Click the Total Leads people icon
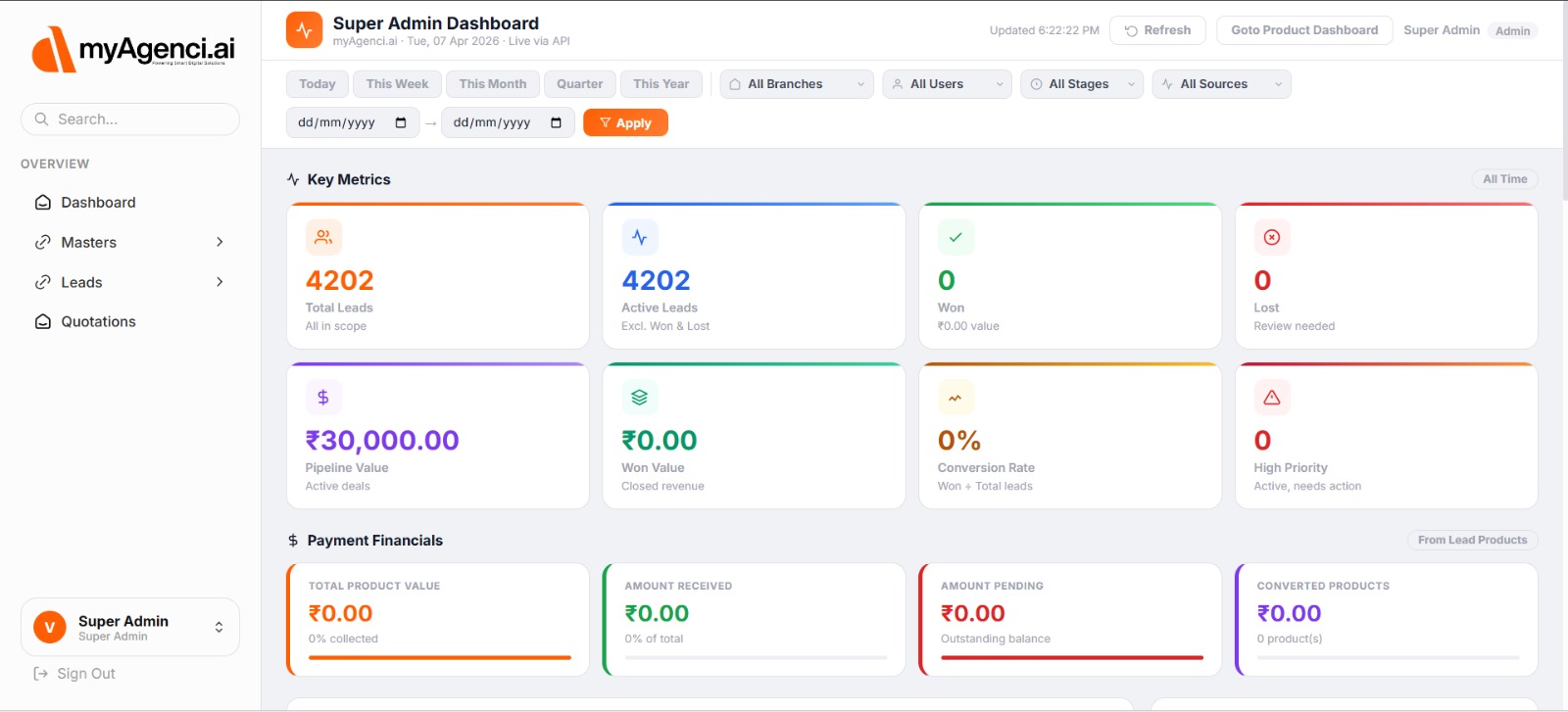Screen dimensions: 1568x712 [x=323, y=237]
